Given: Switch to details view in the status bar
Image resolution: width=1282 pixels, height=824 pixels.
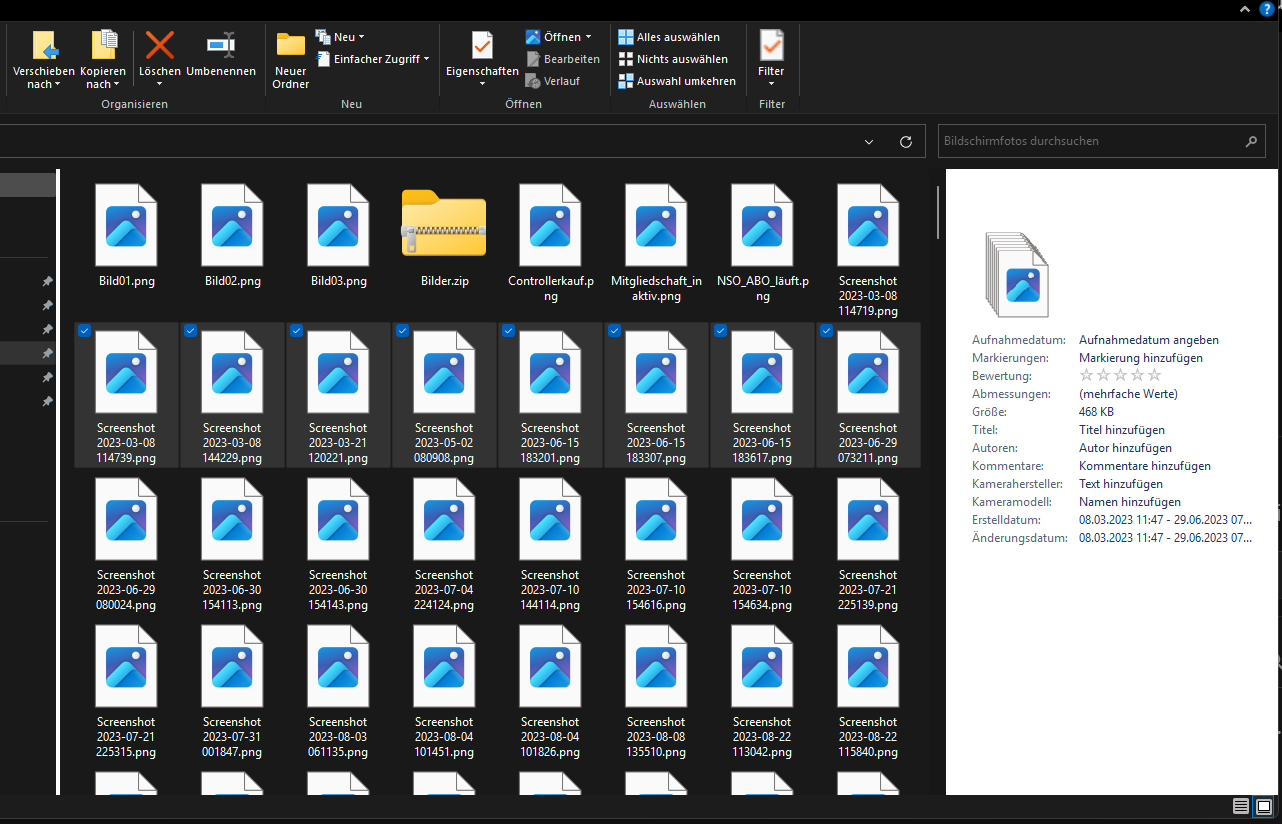Looking at the screenshot, I should tap(1241, 806).
